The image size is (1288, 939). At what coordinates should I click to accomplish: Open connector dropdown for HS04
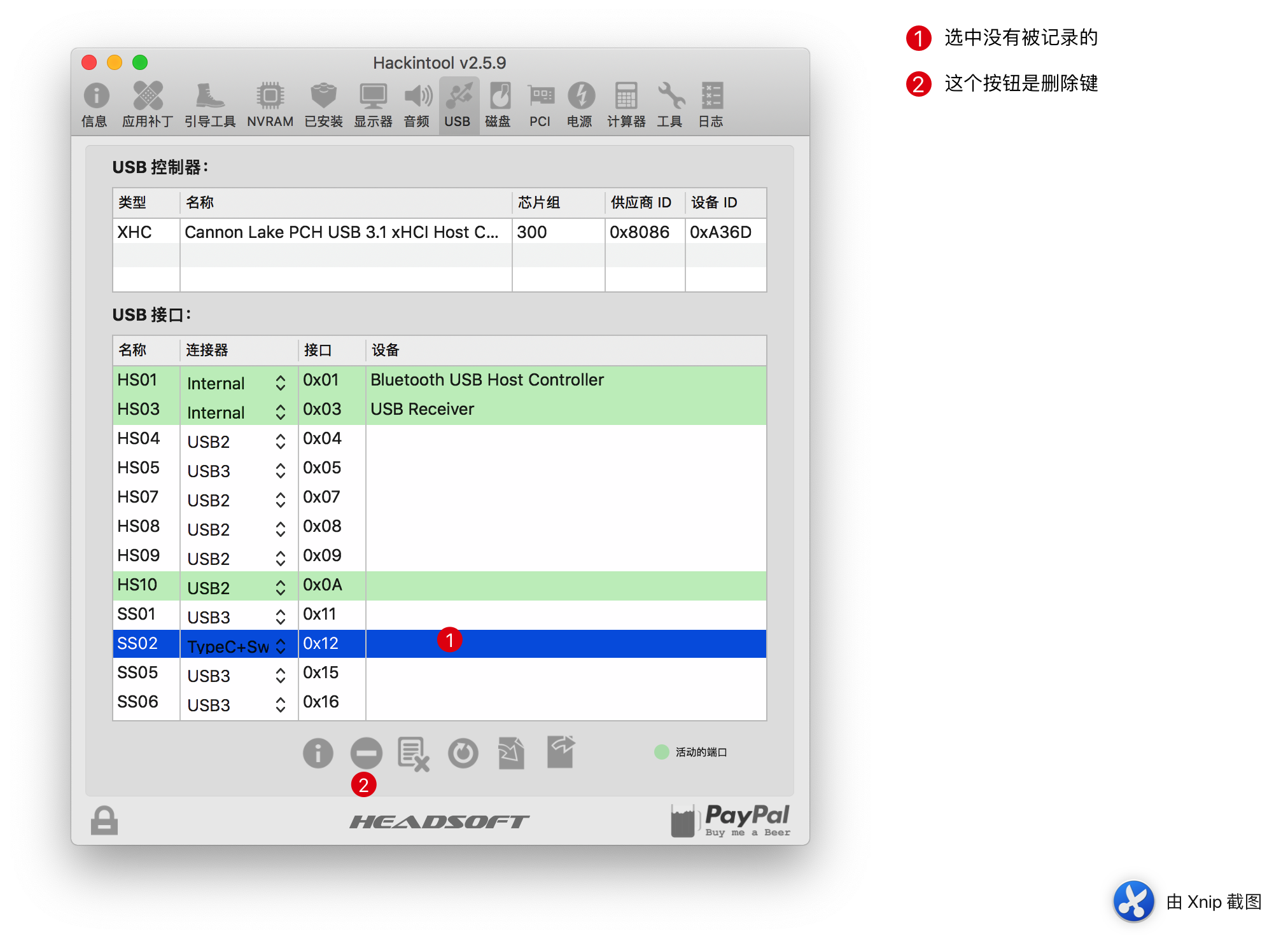point(237,442)
